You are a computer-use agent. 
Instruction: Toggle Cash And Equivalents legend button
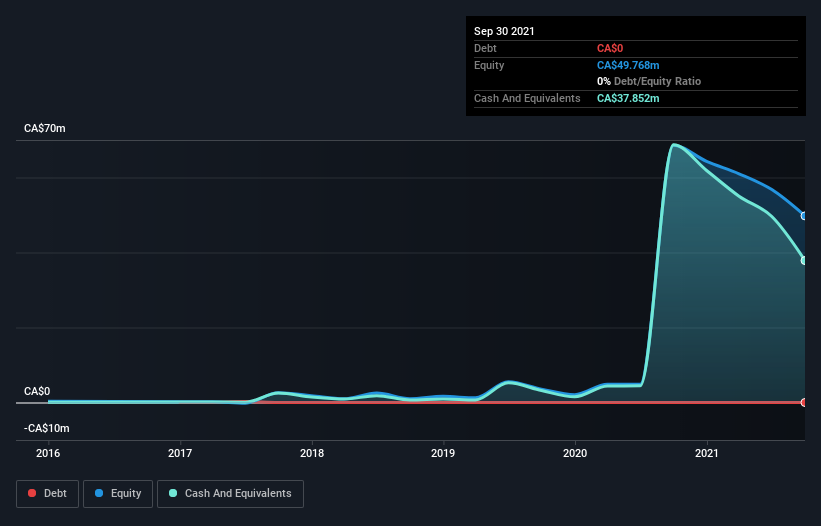pyautogui.click(x=230, y=494)
